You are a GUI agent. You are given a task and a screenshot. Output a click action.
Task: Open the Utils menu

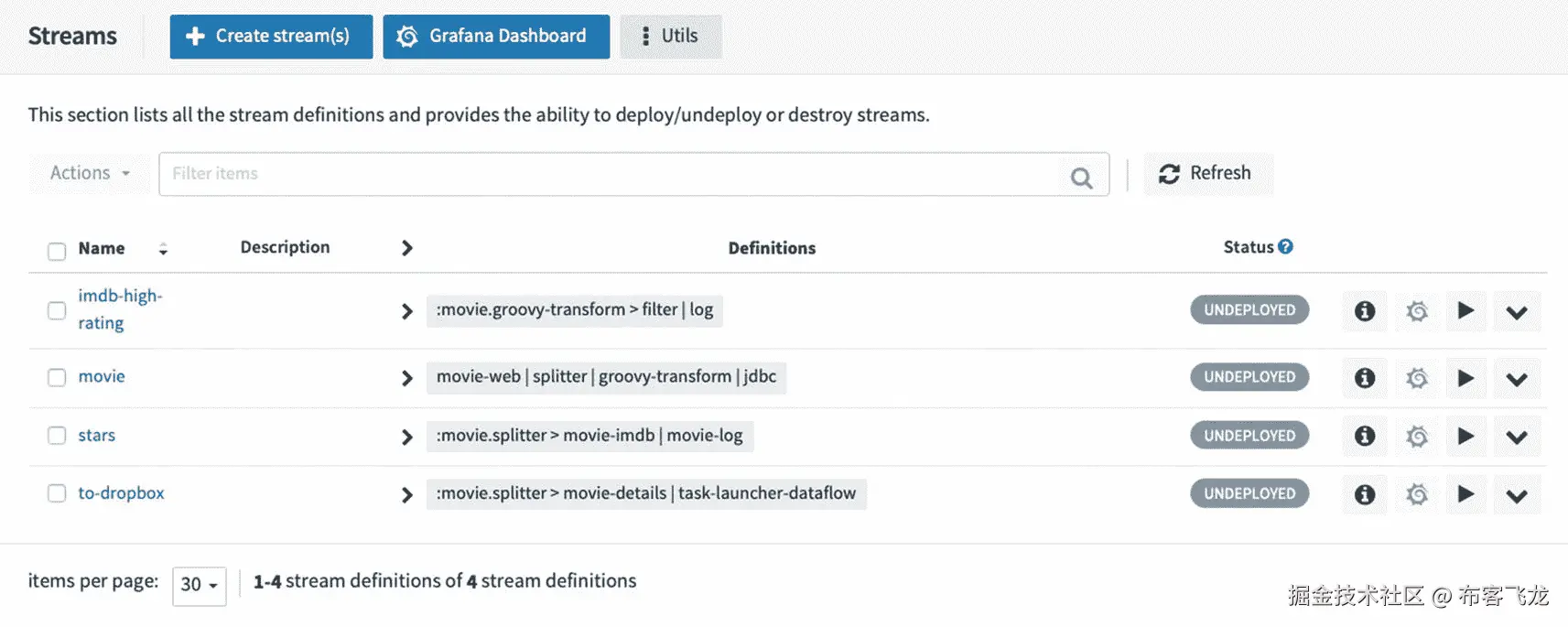(x=670, y=37)
